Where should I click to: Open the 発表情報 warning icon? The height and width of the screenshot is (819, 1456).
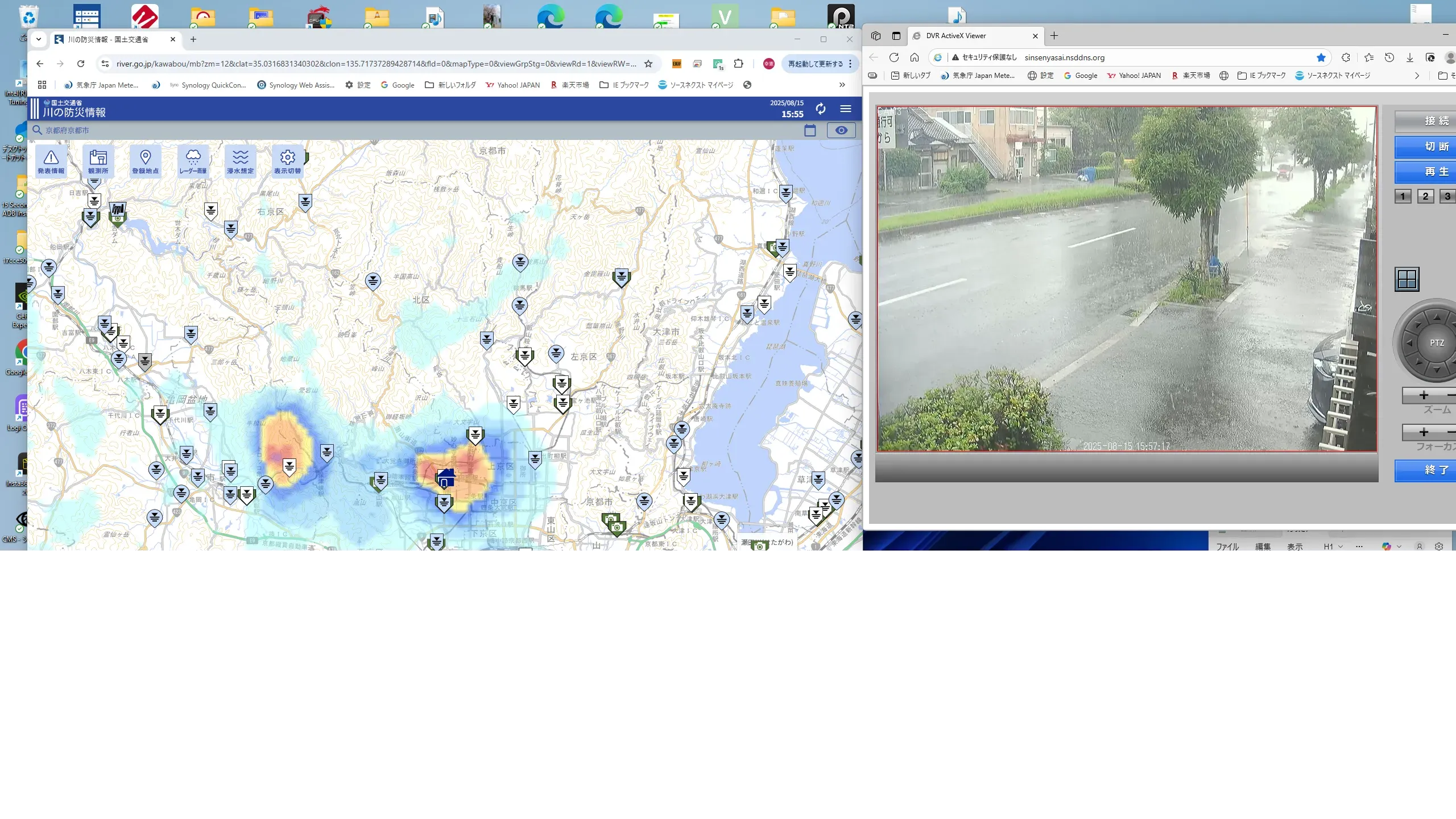click(x=51, y=162)
